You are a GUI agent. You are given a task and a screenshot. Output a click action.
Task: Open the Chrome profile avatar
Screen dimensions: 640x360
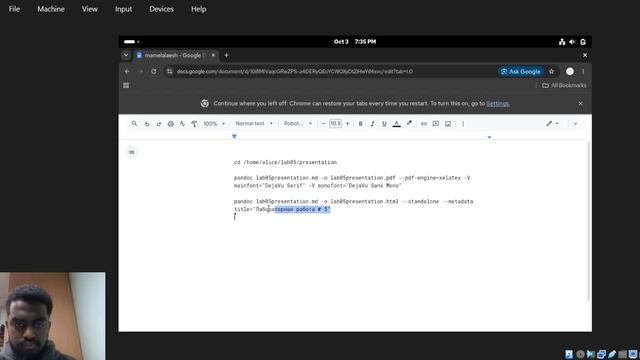click(570, 71)
